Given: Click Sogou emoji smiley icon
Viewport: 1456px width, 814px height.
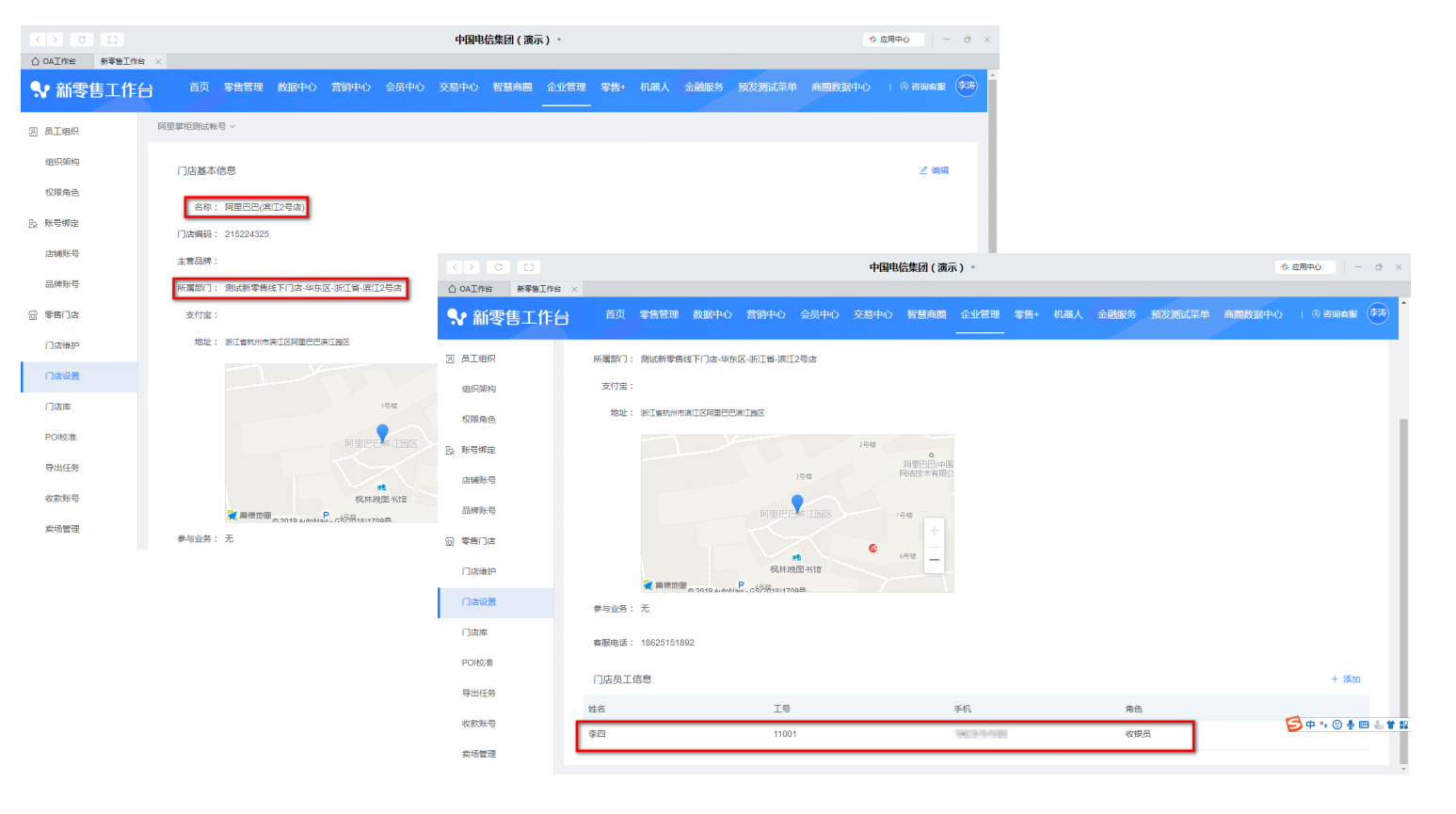Looking at the screenshot, I should (1336, 725).
